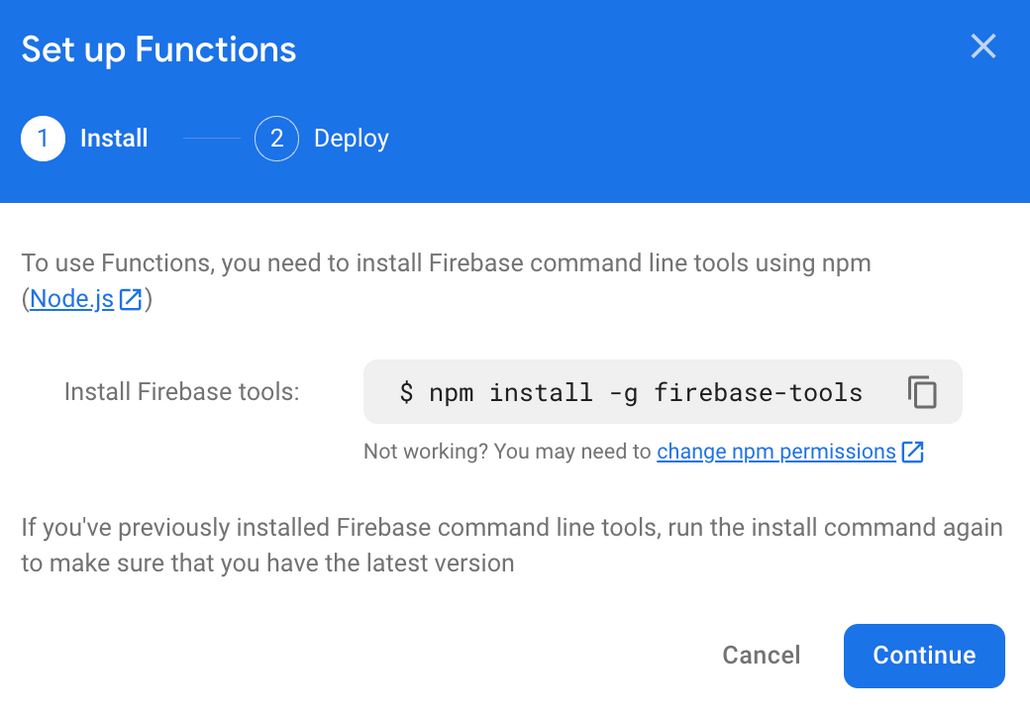Click the external-link icon beside Node.js
This screenshot has height=711, width=1030.
[130, 298]
